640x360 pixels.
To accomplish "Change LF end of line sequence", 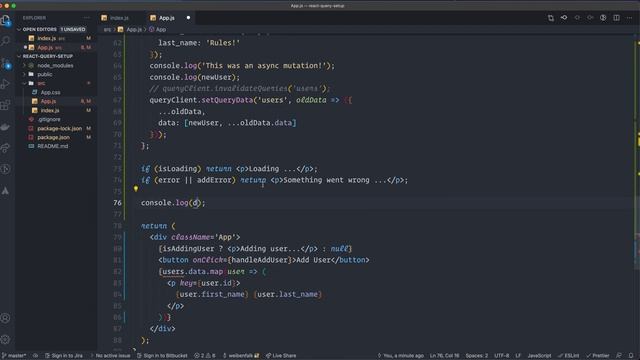I will (518, 356).
